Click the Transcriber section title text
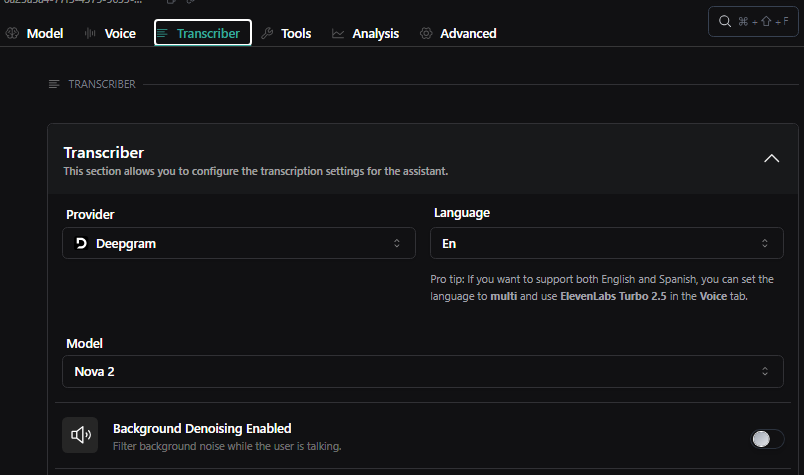 point(104,153)
